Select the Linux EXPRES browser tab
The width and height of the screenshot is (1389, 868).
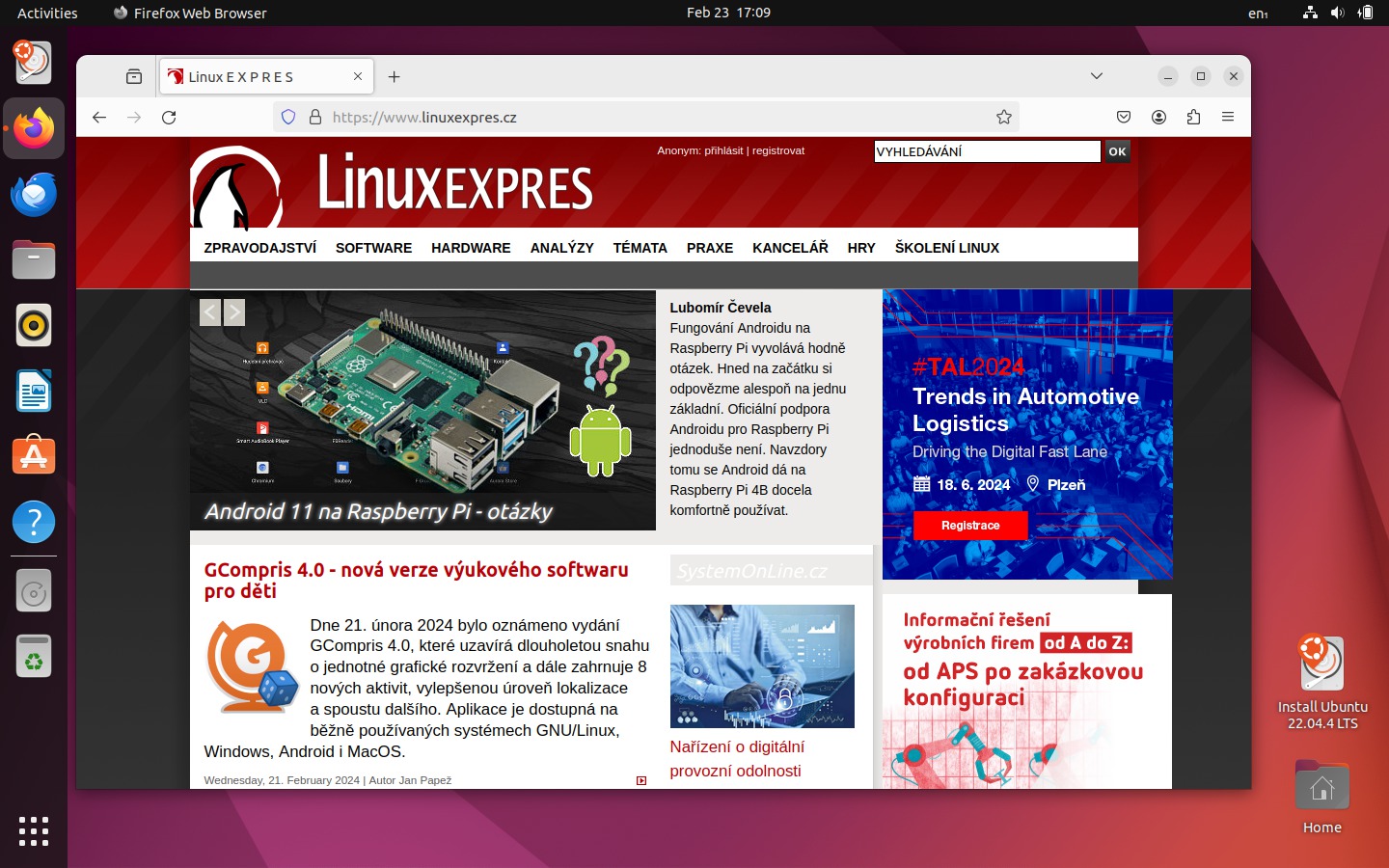[267, 76]
